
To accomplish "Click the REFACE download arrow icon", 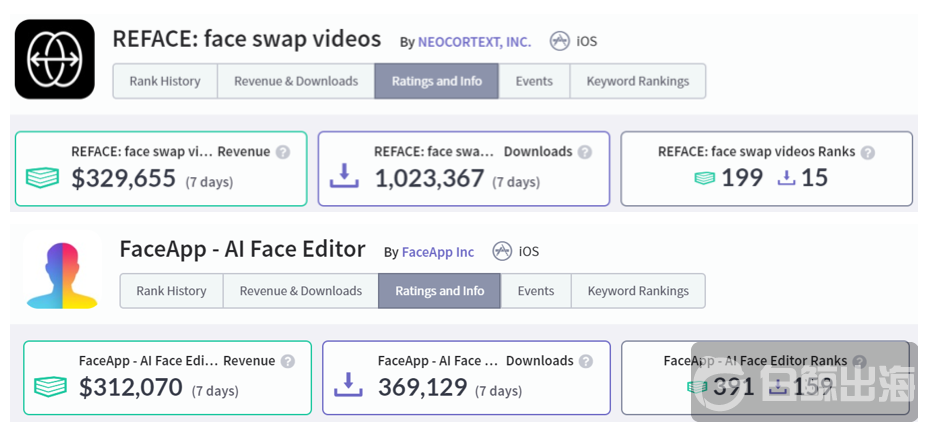I will point(344,177).
